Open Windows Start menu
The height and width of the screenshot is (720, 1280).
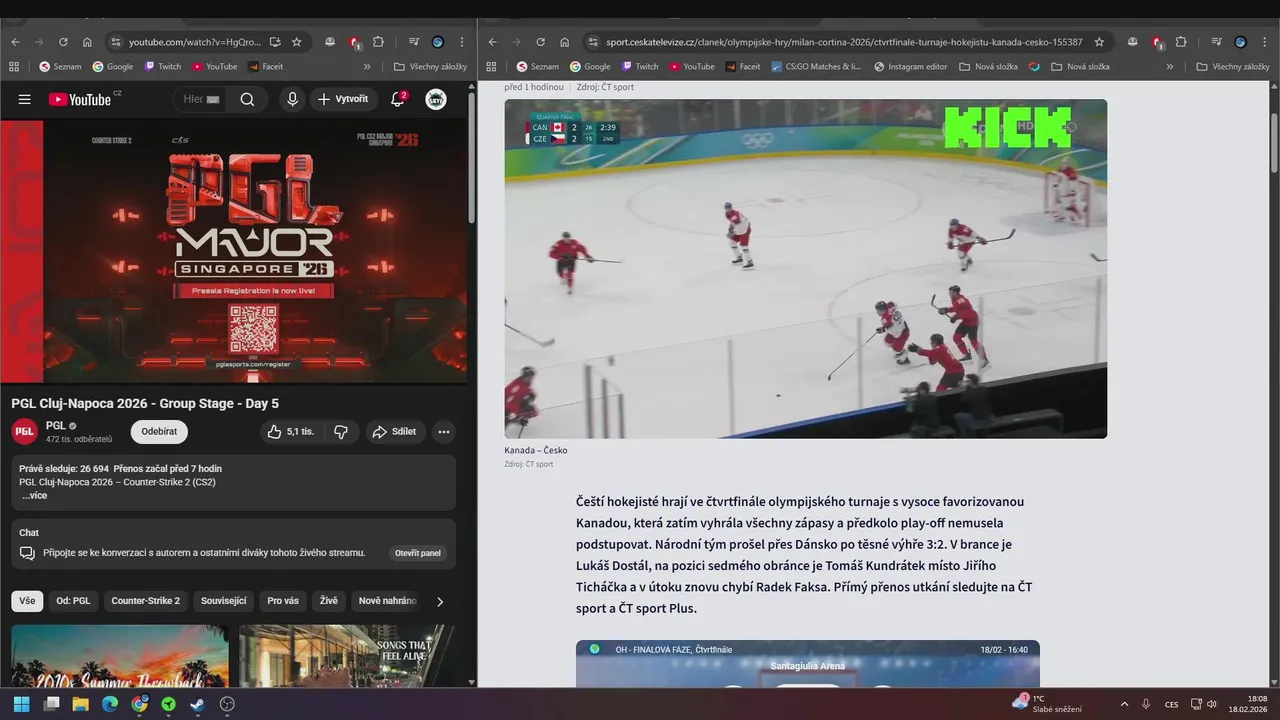coord(20,704)
